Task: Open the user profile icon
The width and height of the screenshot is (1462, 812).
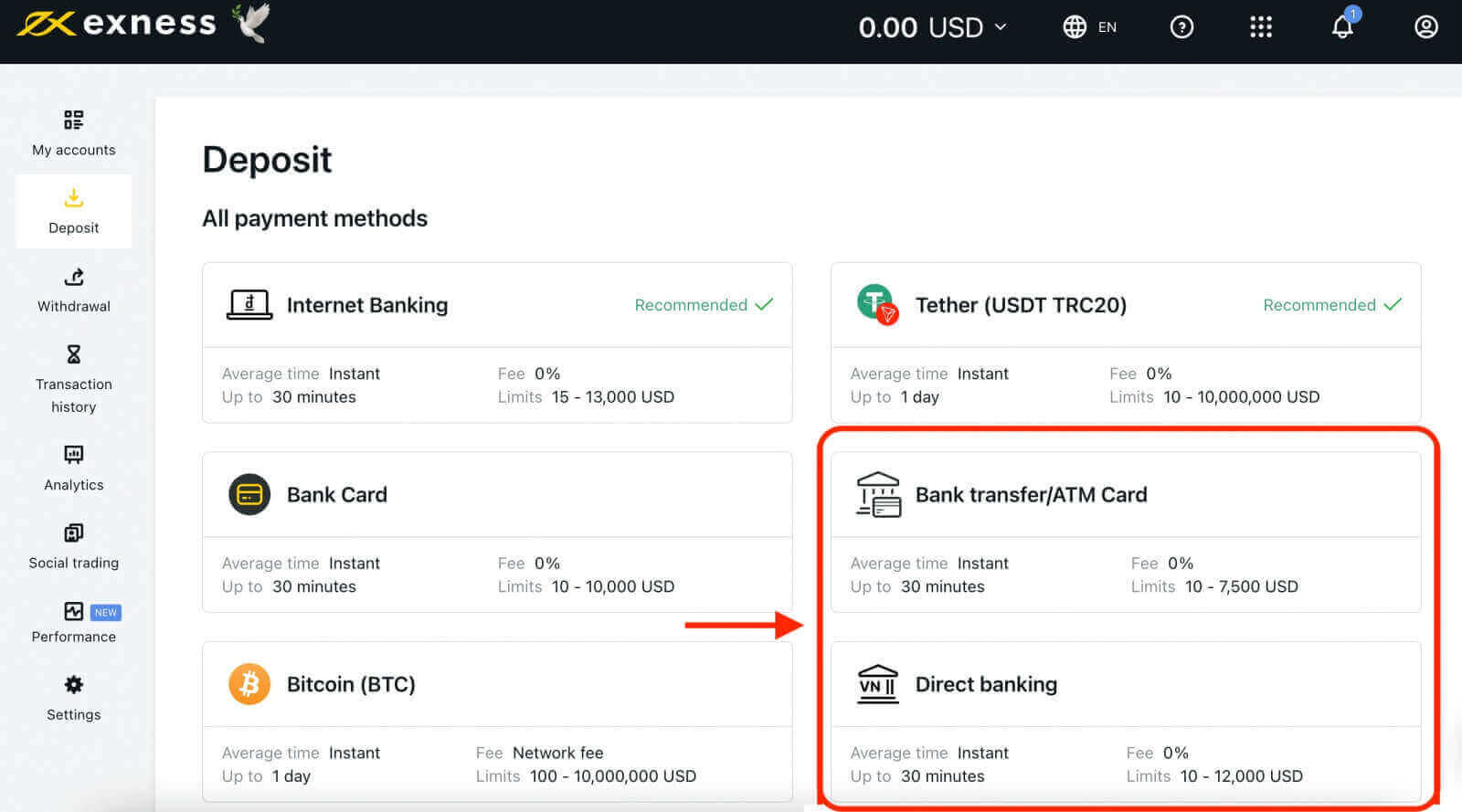Action: [x=1425, y=27]
